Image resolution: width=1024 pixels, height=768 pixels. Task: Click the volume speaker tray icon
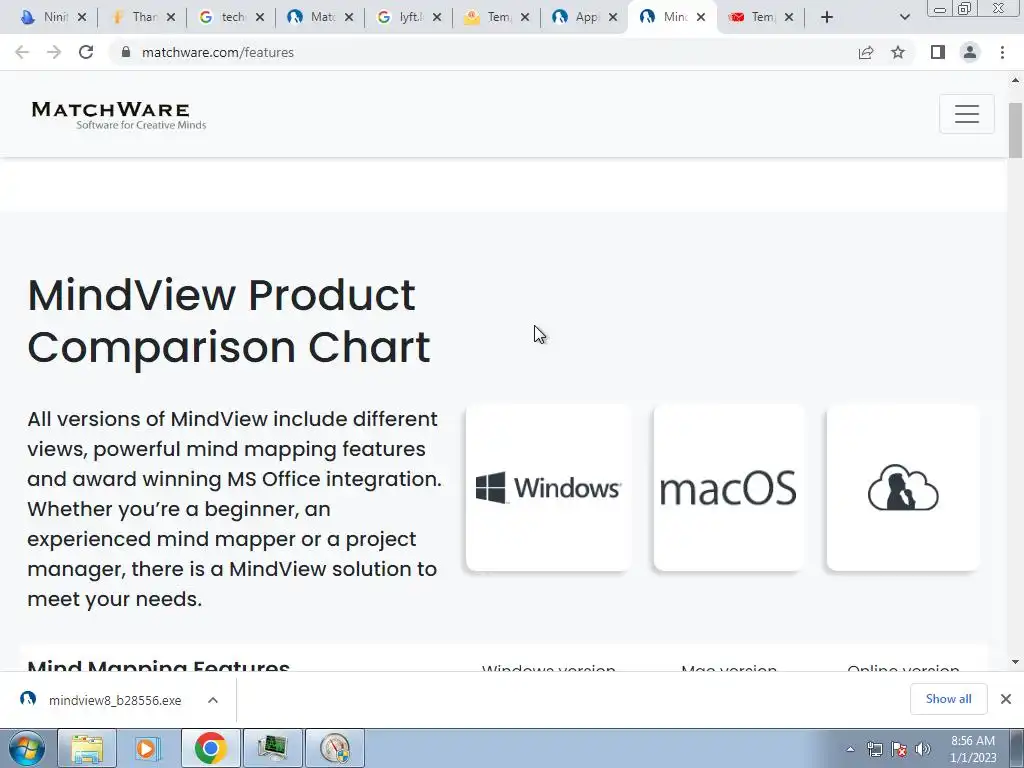coord(923,749)
